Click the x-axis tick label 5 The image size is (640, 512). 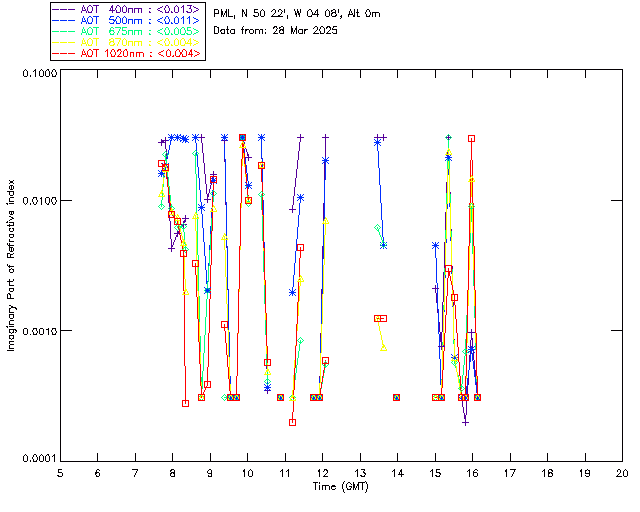pos(60,474)
